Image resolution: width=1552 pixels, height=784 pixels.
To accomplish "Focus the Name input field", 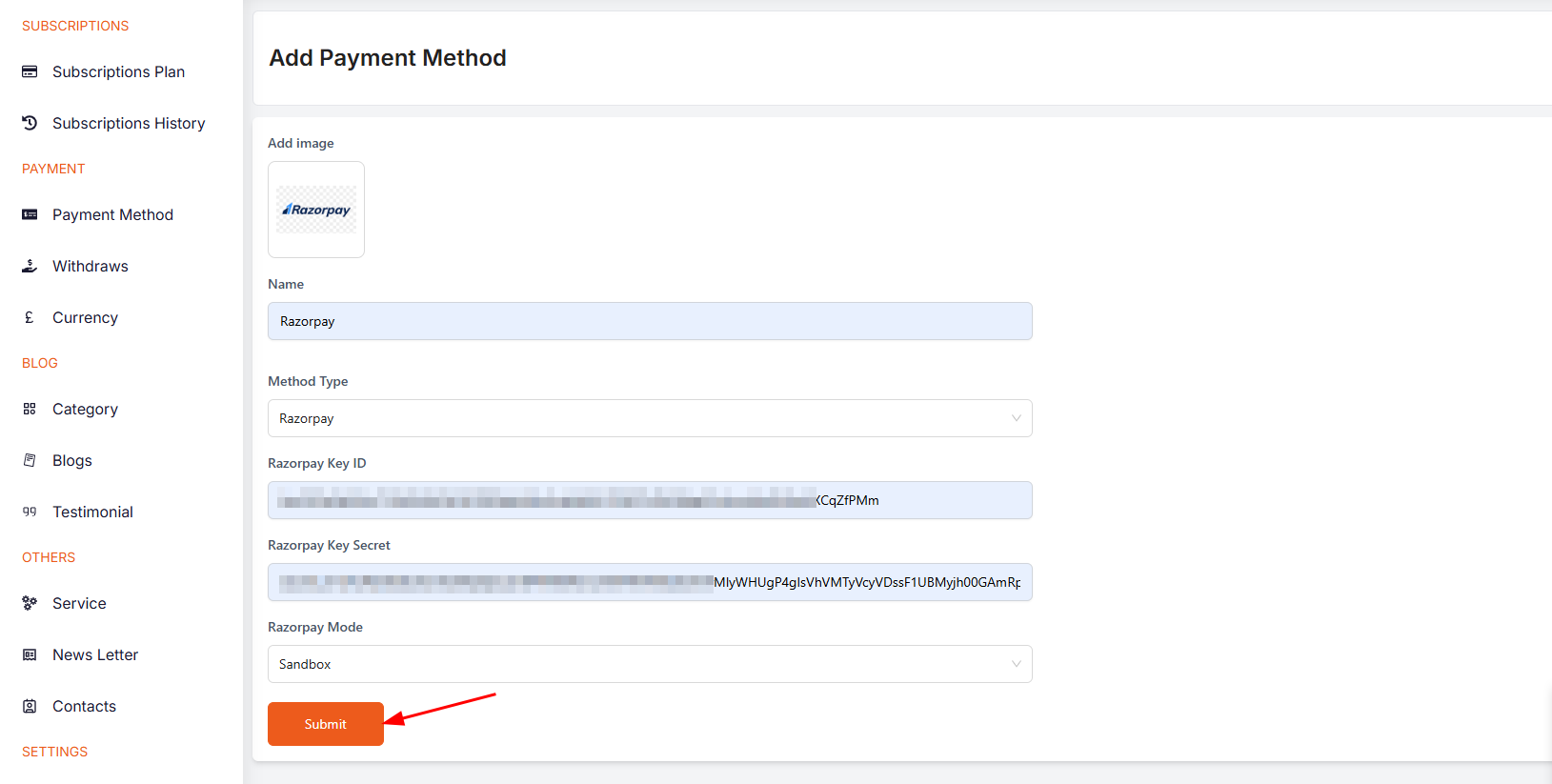I will [x=648, y=321].
